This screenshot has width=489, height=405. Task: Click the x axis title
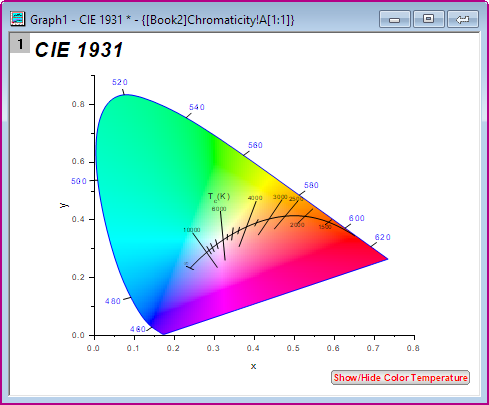tap(253, 366)
